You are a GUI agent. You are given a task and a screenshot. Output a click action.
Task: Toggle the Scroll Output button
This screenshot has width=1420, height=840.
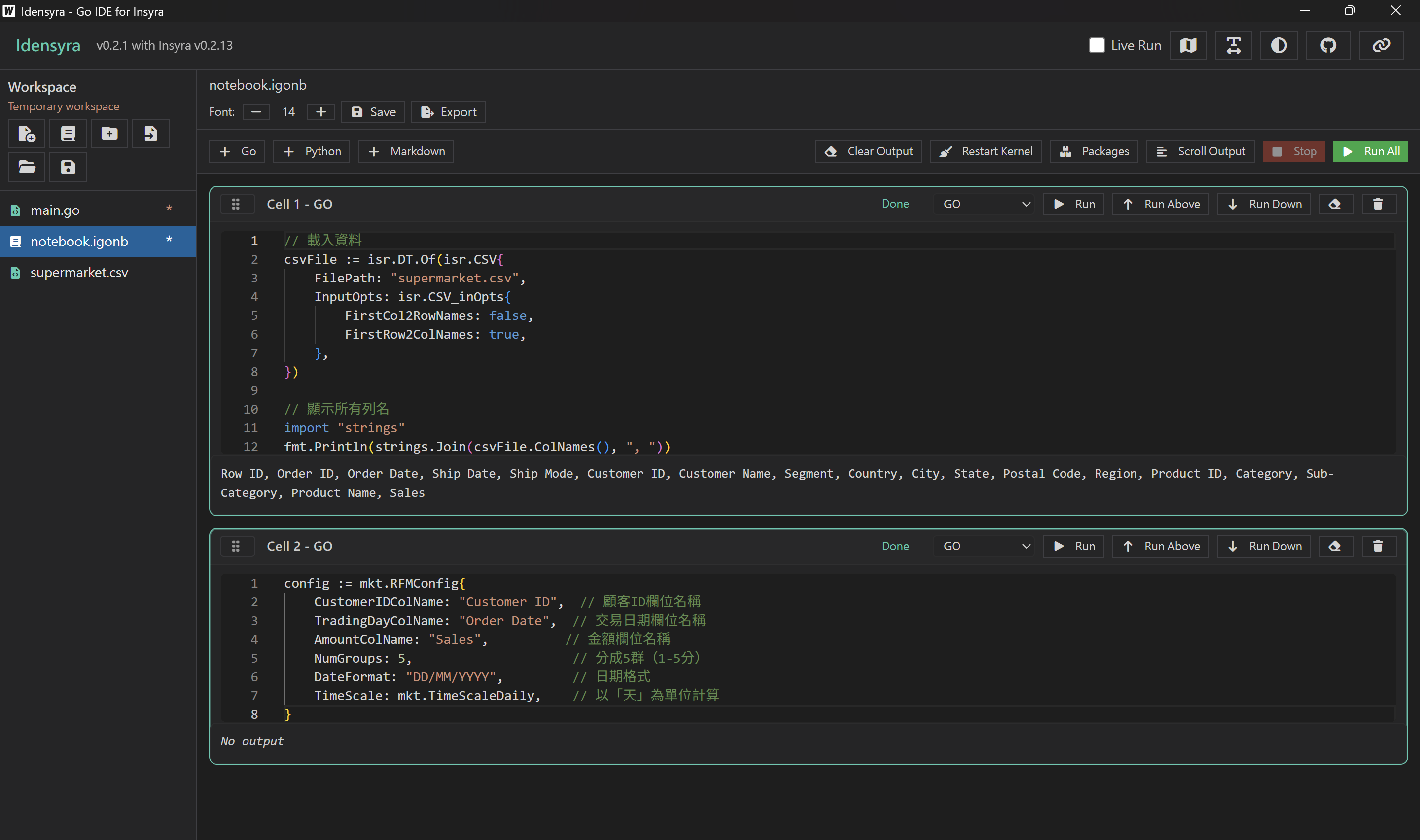1200,151
